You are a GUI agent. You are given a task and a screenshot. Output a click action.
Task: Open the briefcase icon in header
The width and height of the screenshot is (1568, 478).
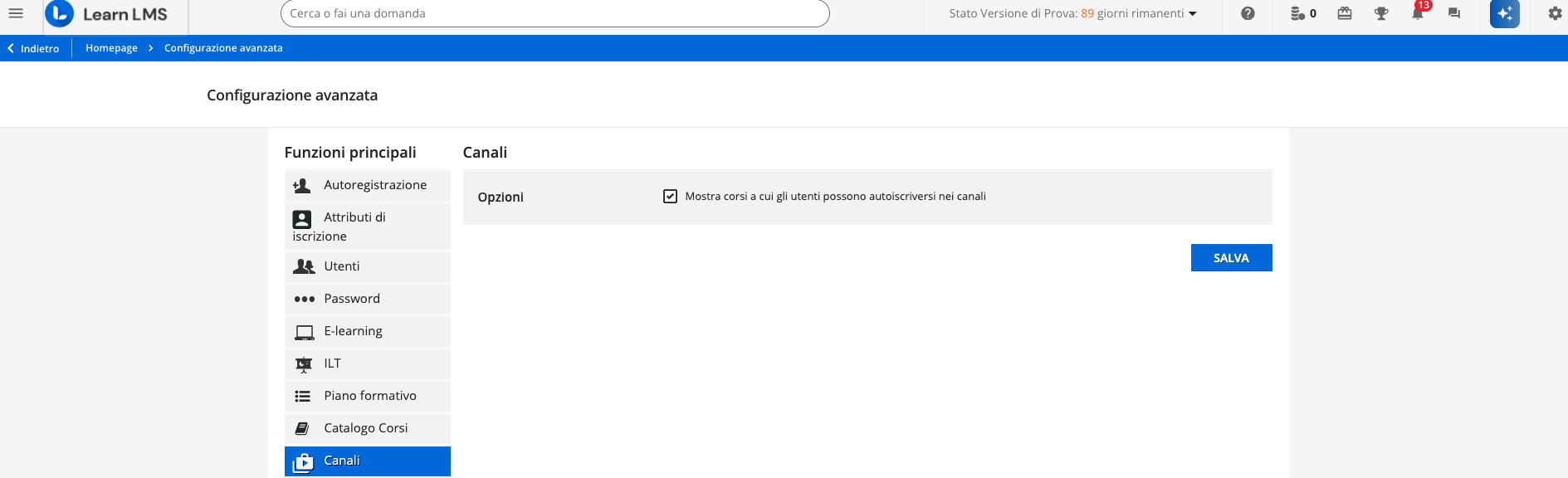(x=1345, y=13)
